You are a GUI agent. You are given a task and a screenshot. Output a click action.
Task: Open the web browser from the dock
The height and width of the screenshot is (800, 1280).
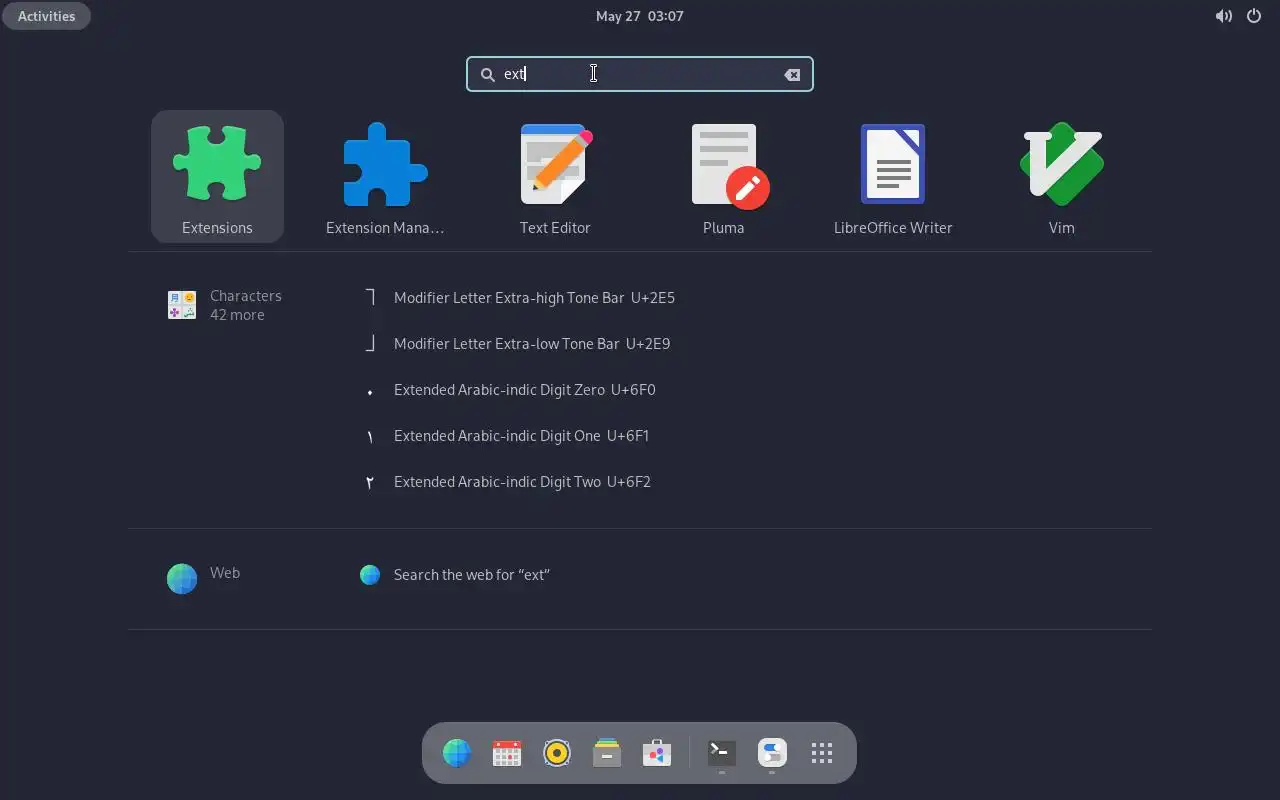coord(457,753)
